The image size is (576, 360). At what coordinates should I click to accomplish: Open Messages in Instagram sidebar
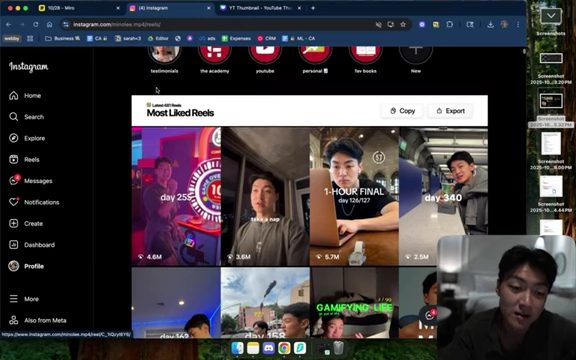coord(30,181)
